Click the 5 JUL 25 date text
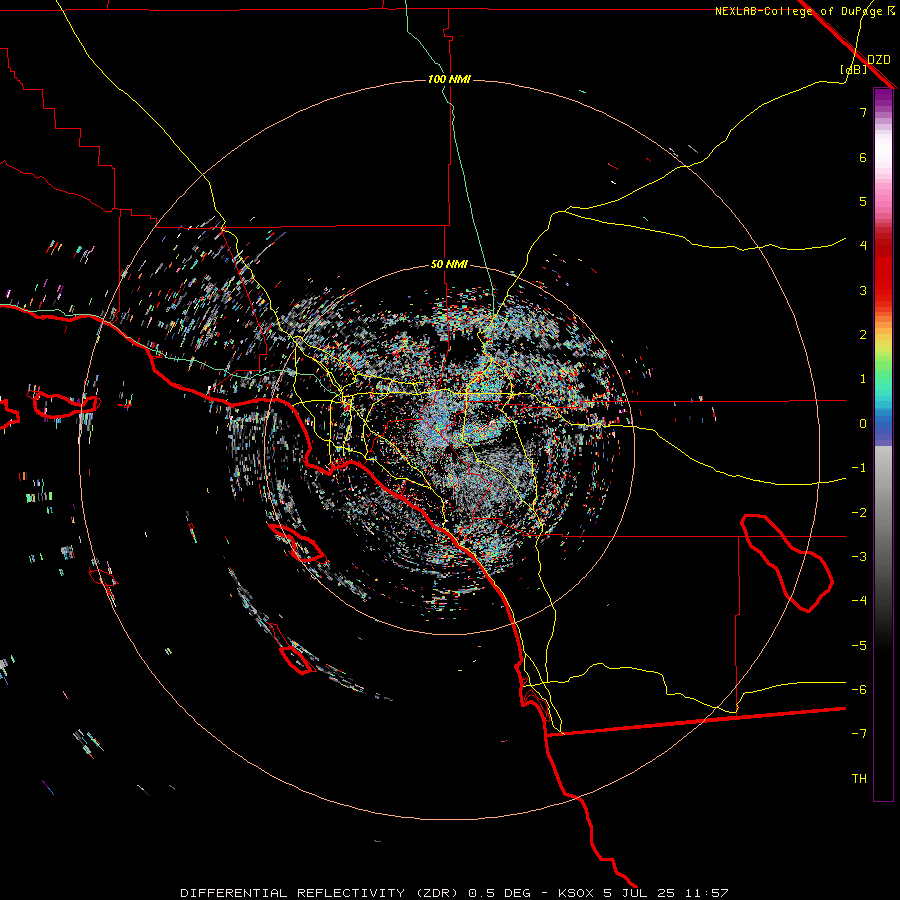The height and width of the screenshot is (900, 900). (x=639, y=893)
